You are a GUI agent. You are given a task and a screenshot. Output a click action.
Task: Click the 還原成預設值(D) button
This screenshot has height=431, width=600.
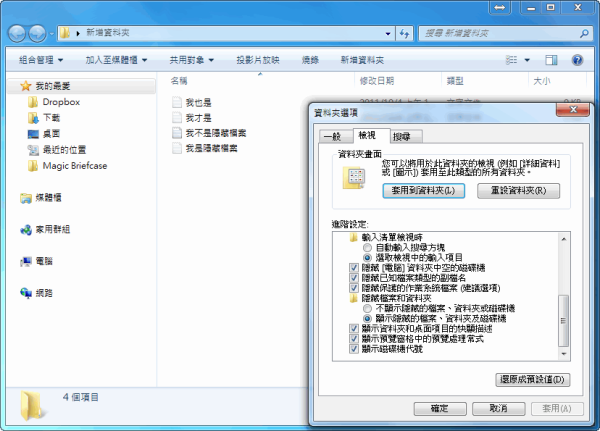pos(532,380)
